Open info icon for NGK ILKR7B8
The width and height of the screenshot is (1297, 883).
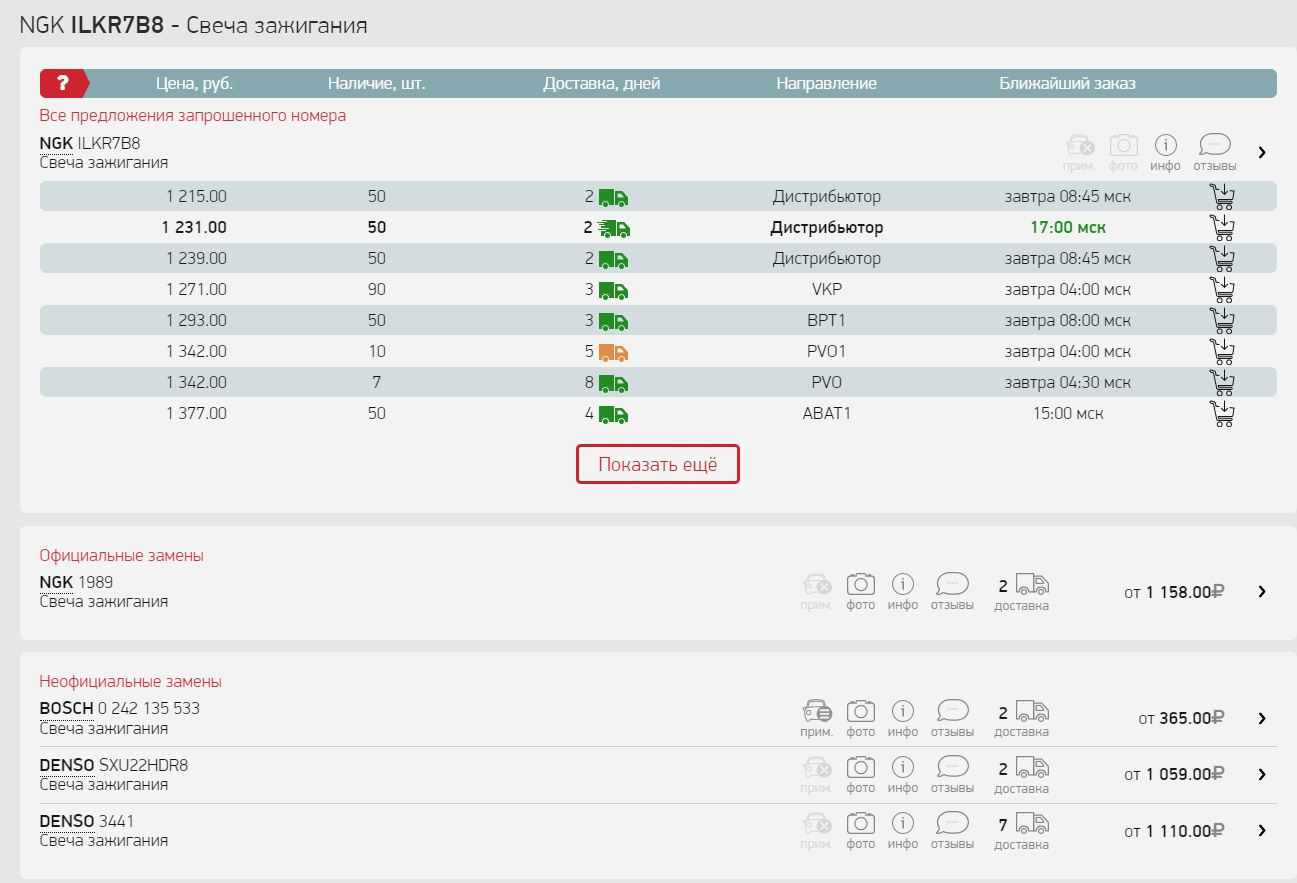(1165, 153)
